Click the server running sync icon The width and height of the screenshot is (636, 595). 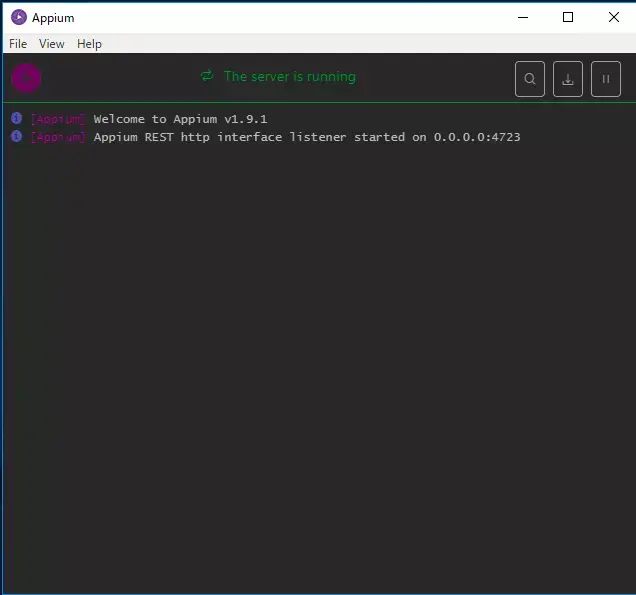[207, 76]
